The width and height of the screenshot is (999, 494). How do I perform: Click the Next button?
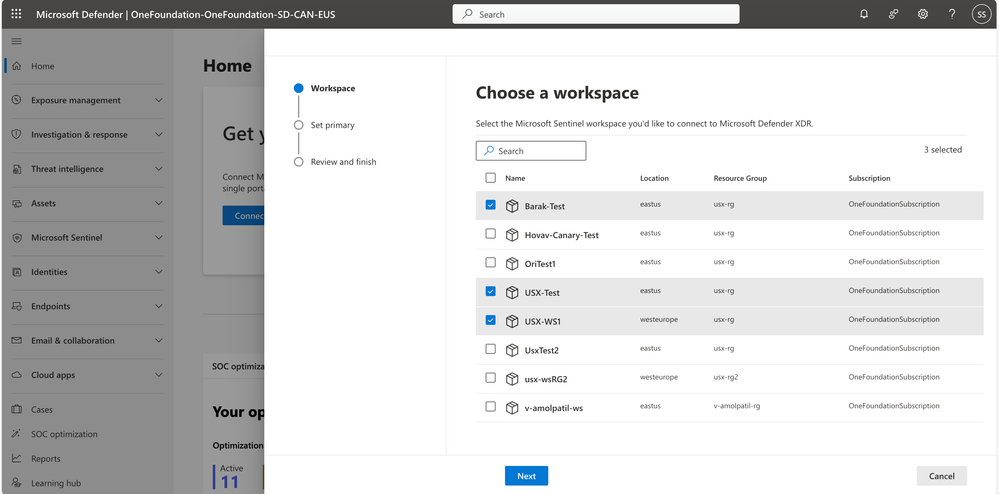(526, 476)
